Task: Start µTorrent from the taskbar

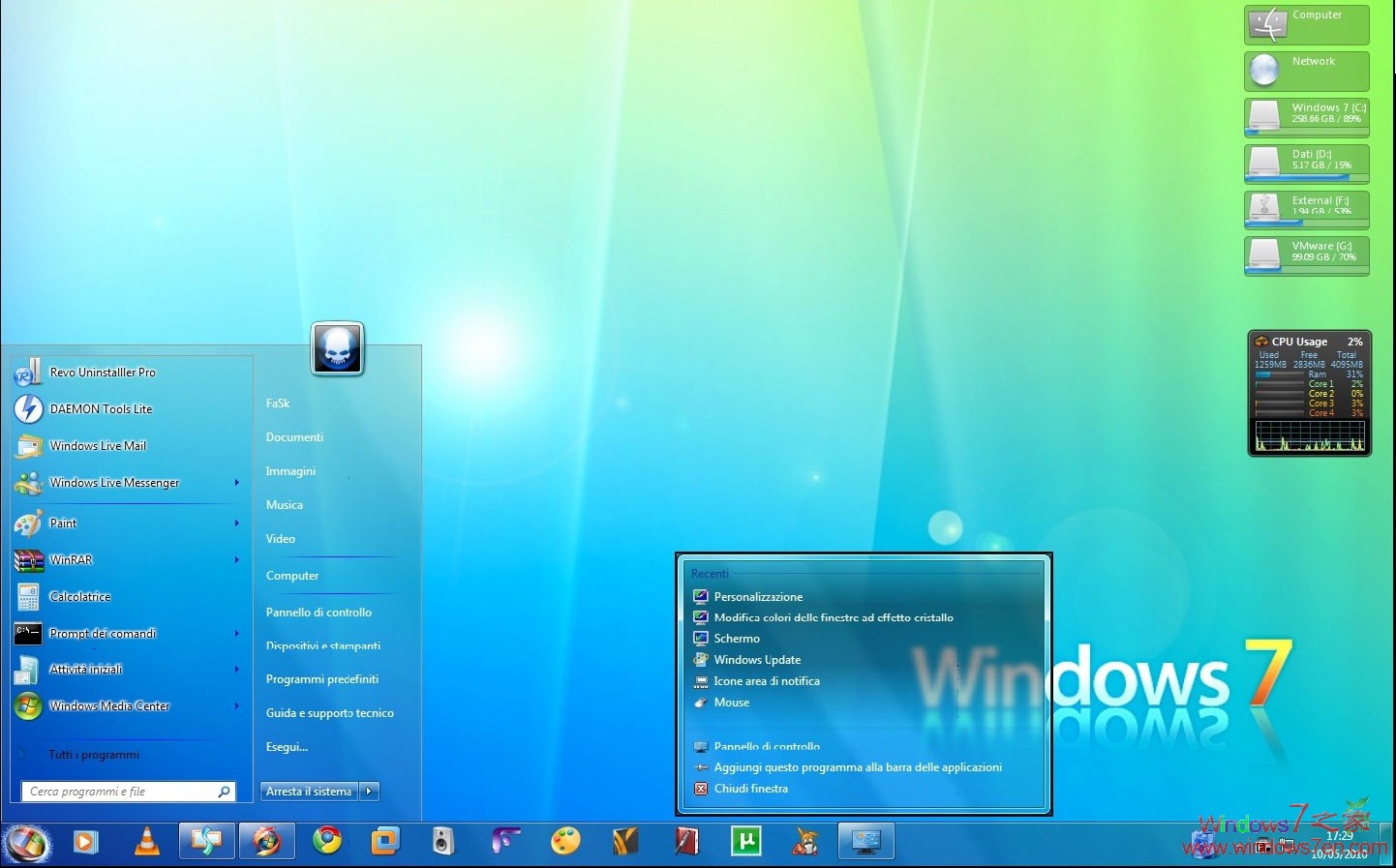Action: [x=744, y=841]
